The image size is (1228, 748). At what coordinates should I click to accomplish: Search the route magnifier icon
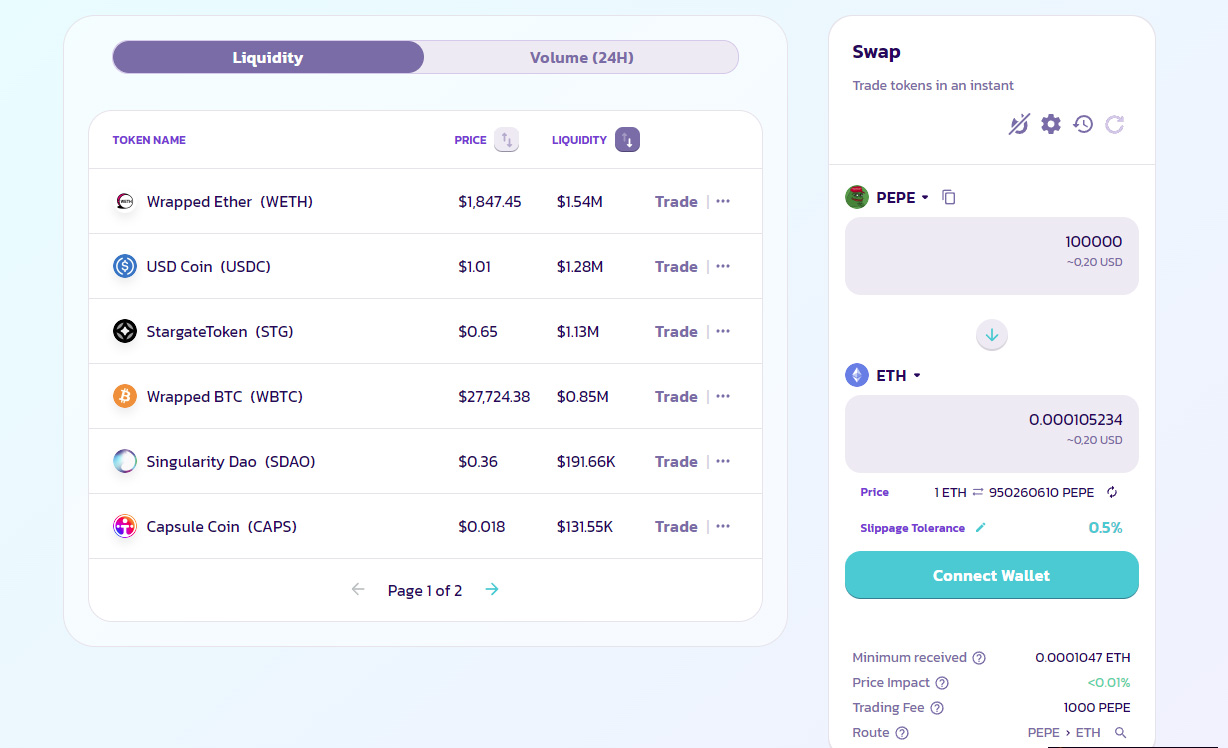1120,733
